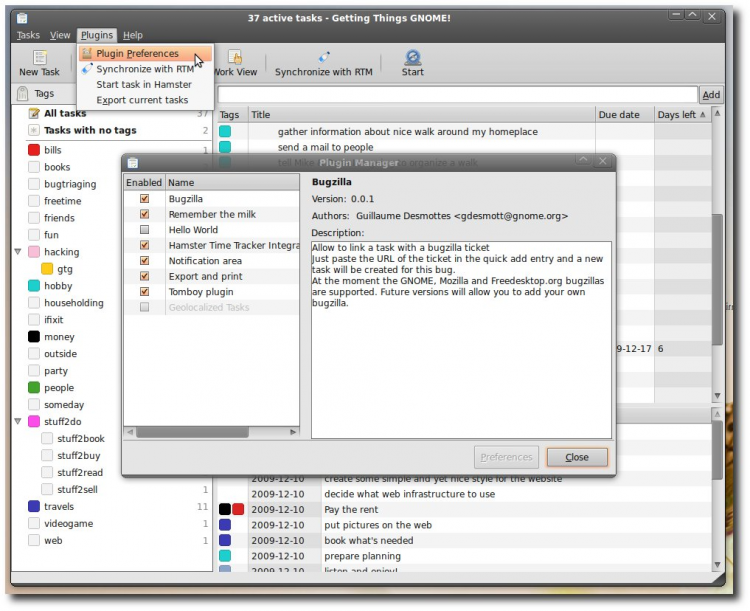Select the All tasks icon in sidebar
The image size is (750, 611).
(x=34, y=114)
